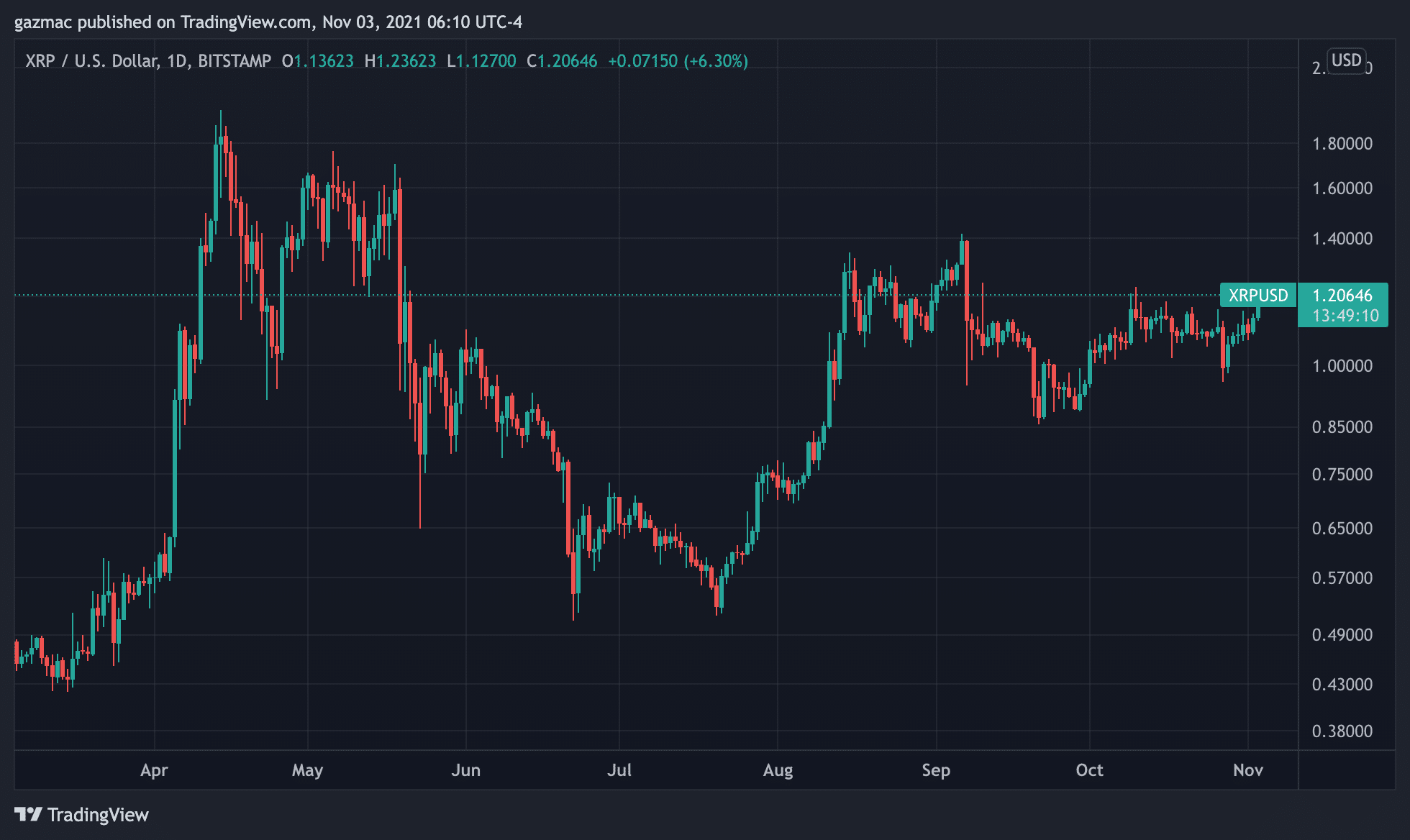Image resolution: width=1410 pixels, height=840 pixels.
Task: Click the Jun label on time axis
Action: 466,770
